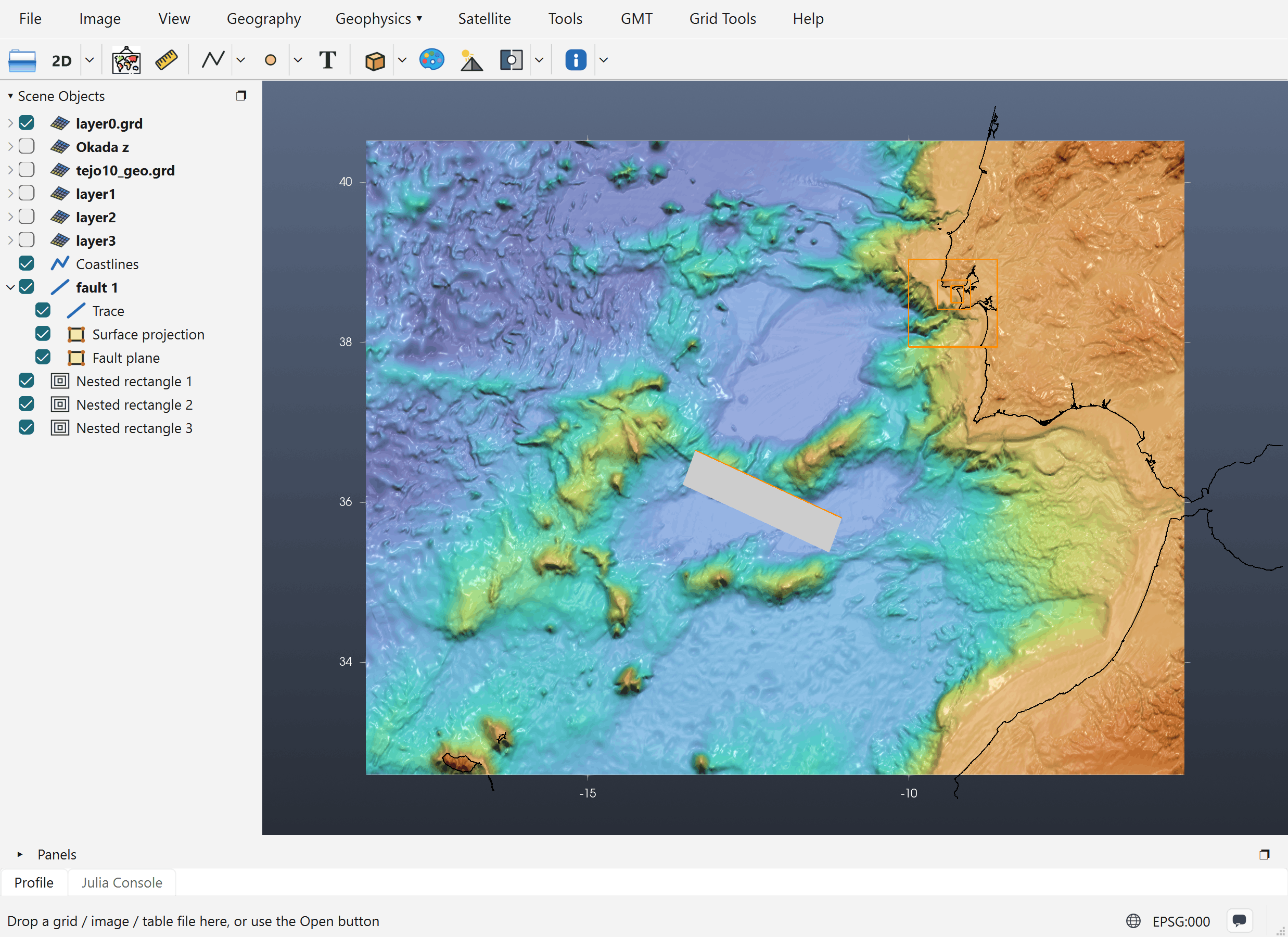Open dropdown next to polyline tool

coord(241,60)
